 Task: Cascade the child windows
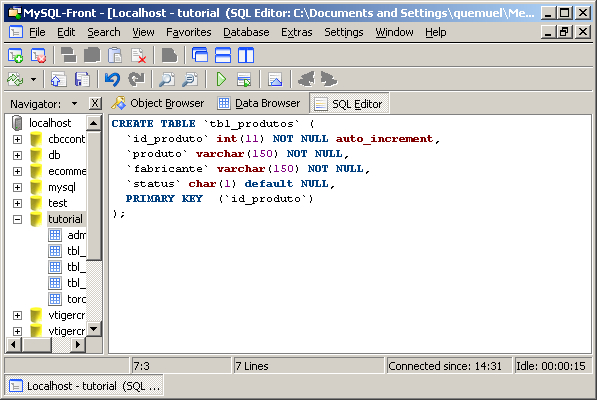[200, 56]
